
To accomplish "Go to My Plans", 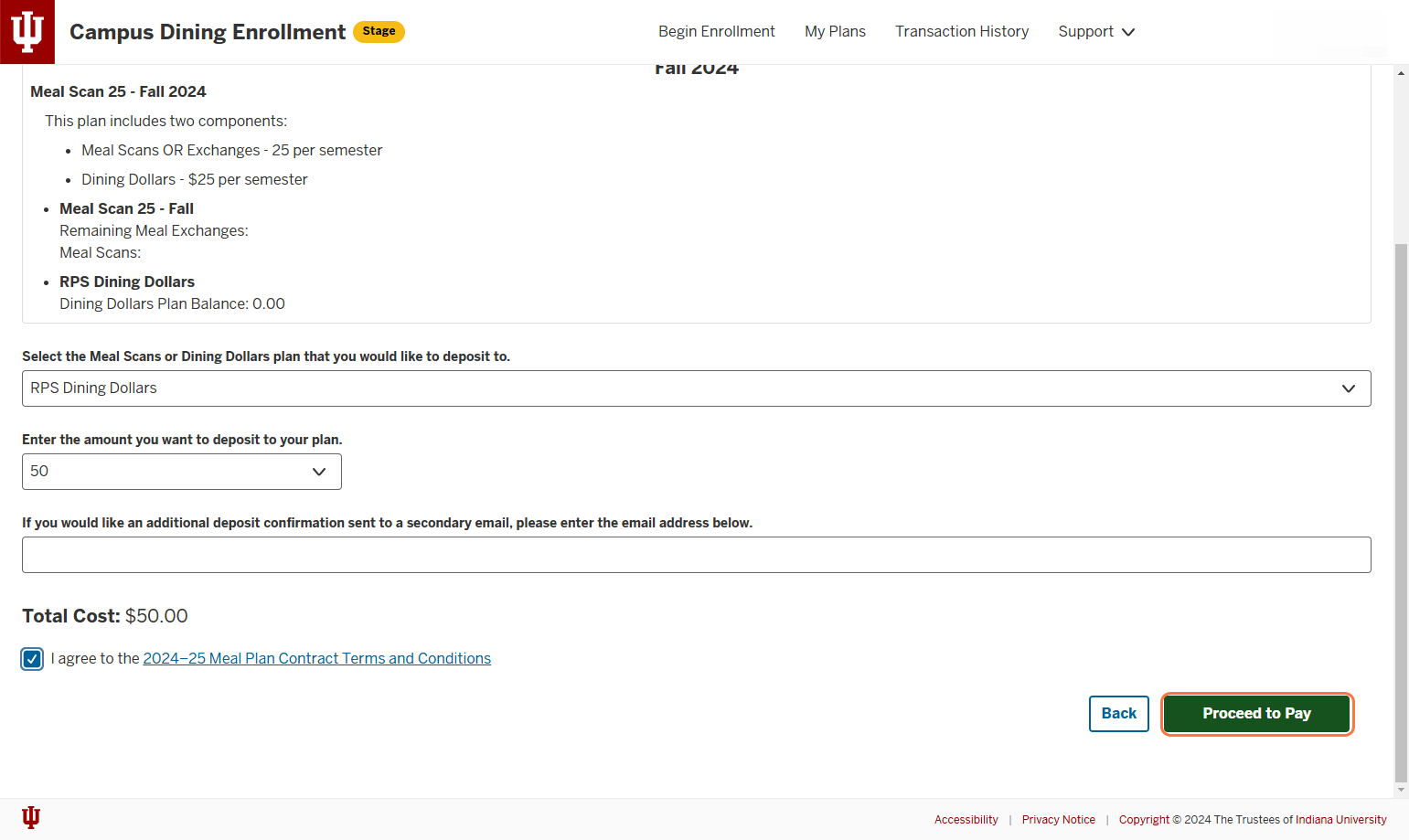I will [x=835, y=31].
